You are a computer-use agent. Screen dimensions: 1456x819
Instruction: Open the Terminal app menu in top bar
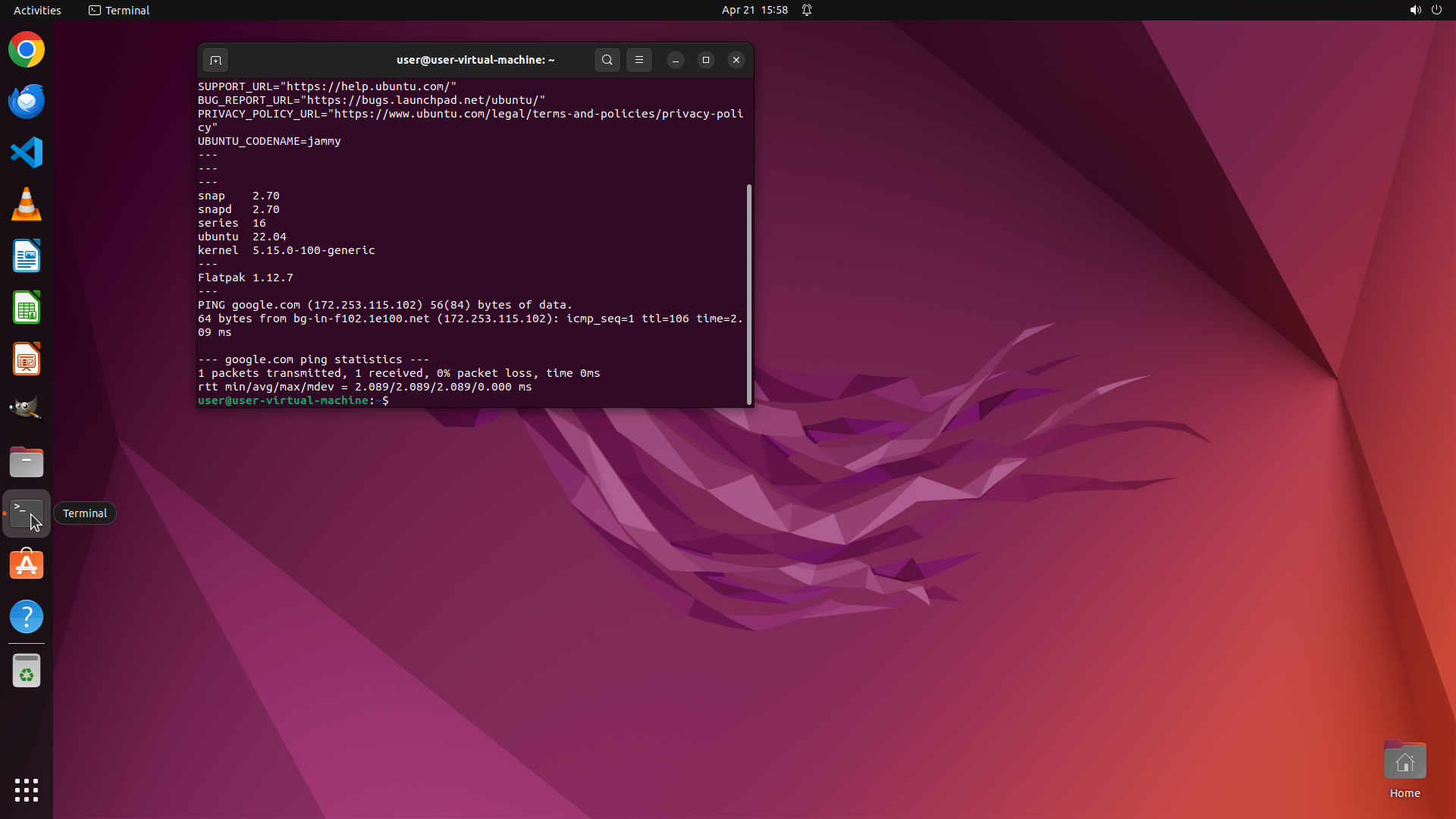[119, 10]
